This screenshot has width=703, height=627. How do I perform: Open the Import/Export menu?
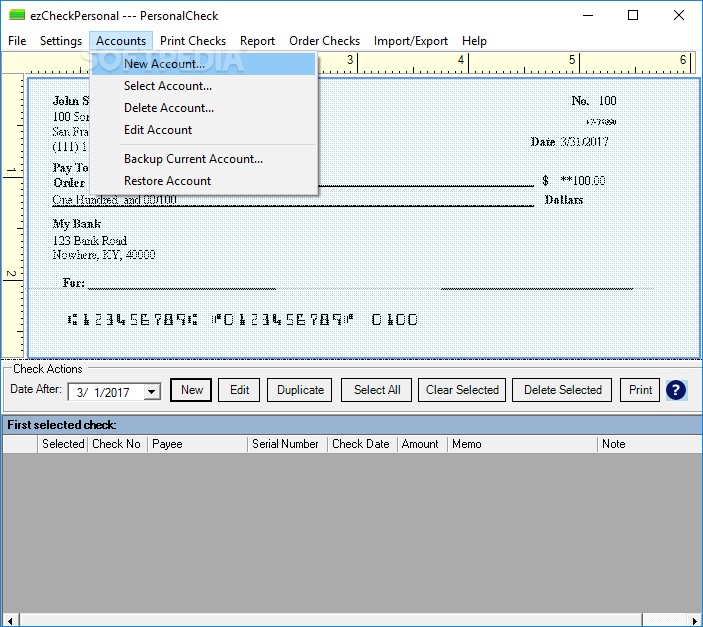click(411, 41)
